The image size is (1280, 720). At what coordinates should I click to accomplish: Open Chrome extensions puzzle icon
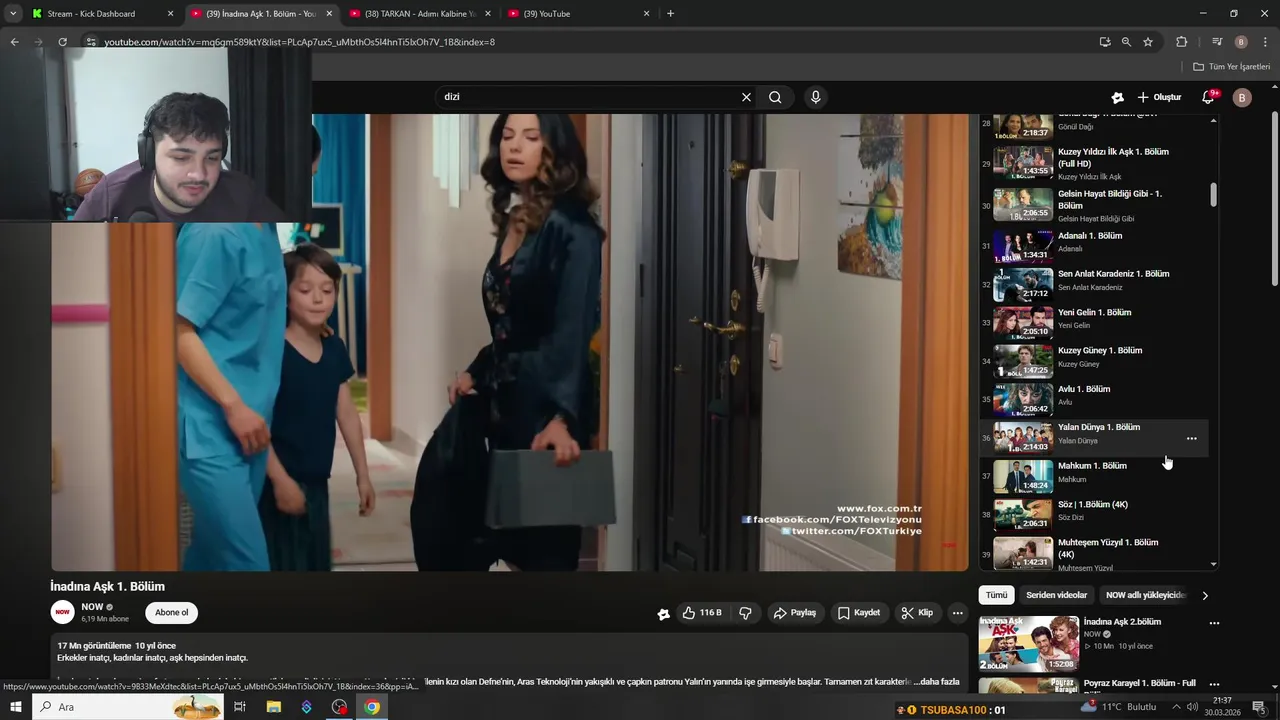tap(1182, 42)
